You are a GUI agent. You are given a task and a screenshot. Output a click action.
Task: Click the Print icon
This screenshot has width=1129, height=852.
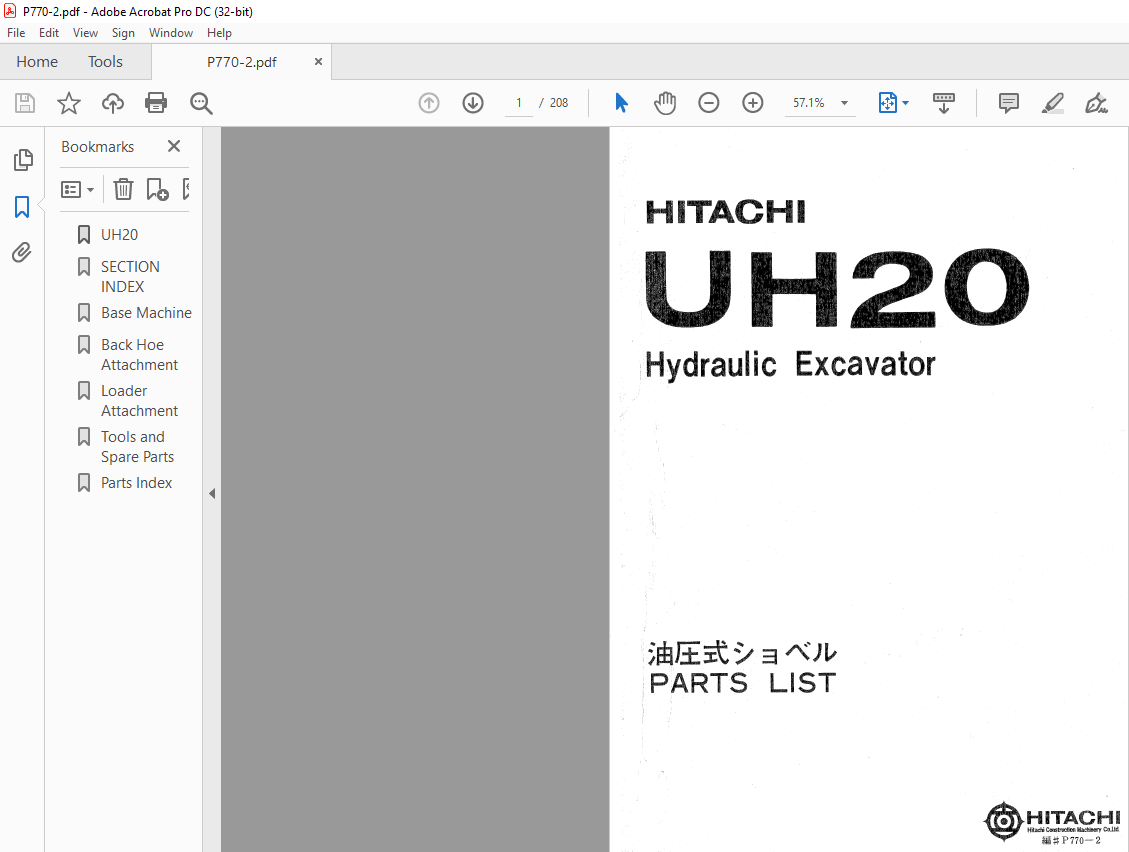pyautogui.click(x=156, y=103)
